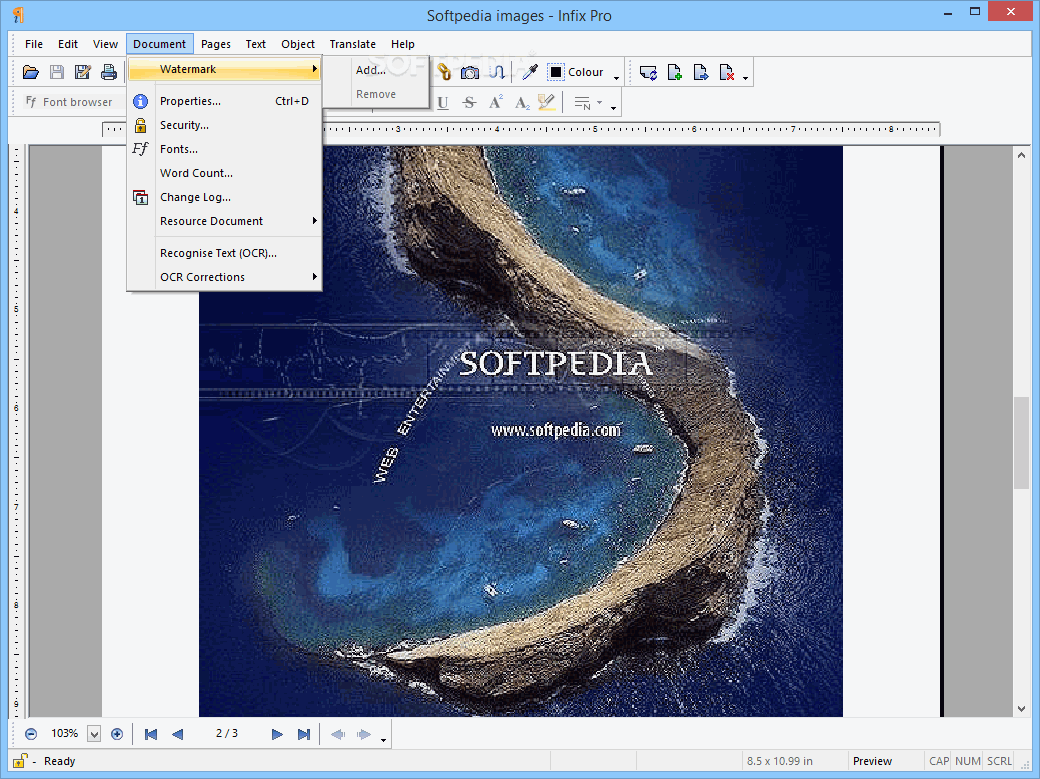
Task: Open the 103% zoom level dropdown
Action: coord(94,734)
